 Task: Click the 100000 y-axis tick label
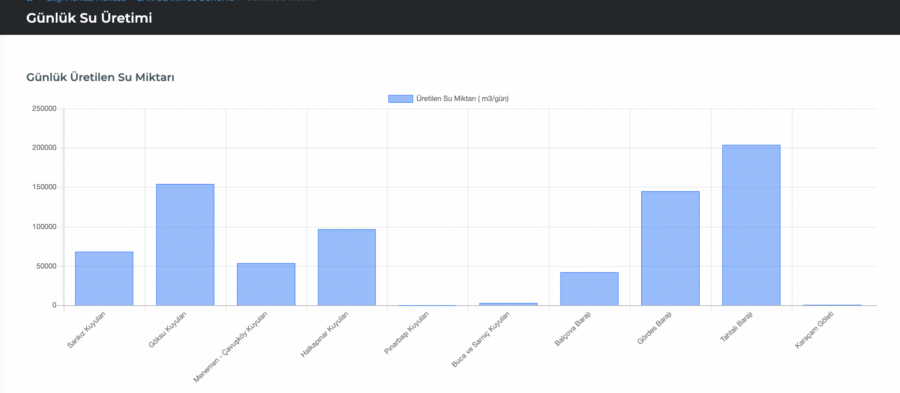point(44,227)
